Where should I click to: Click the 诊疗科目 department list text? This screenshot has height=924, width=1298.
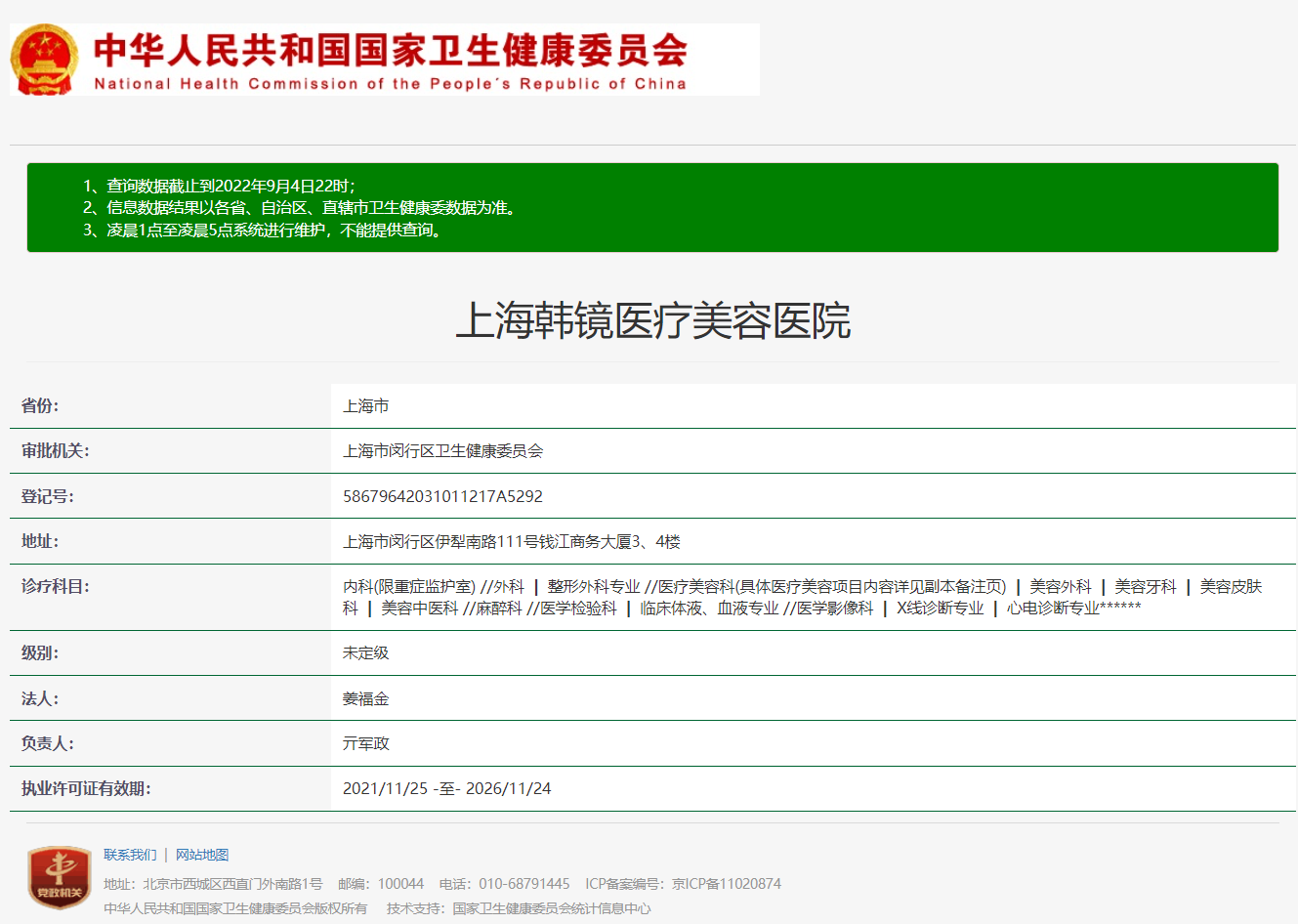click(x=802, y=597)
